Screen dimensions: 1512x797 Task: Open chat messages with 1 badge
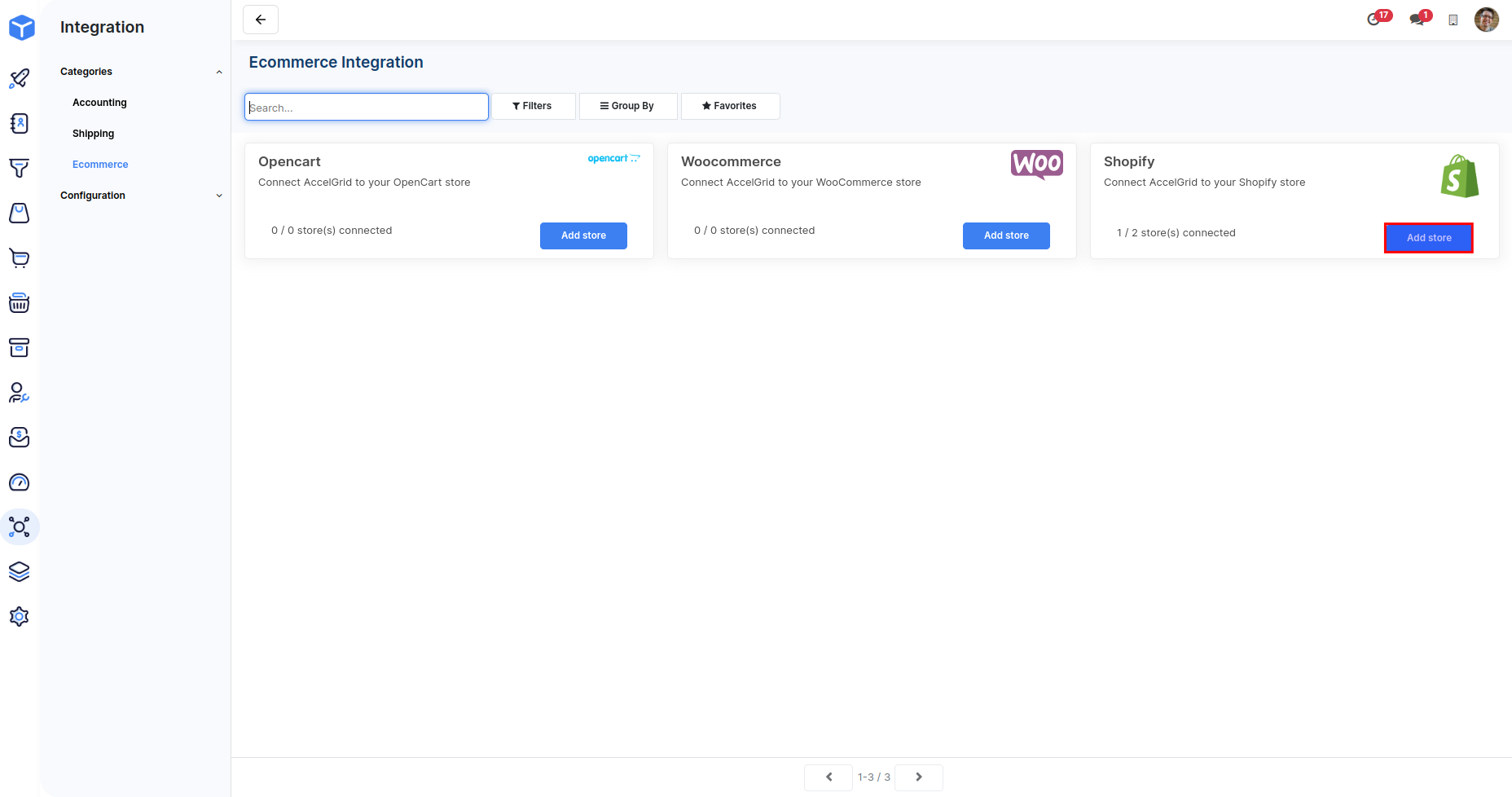1420,18
